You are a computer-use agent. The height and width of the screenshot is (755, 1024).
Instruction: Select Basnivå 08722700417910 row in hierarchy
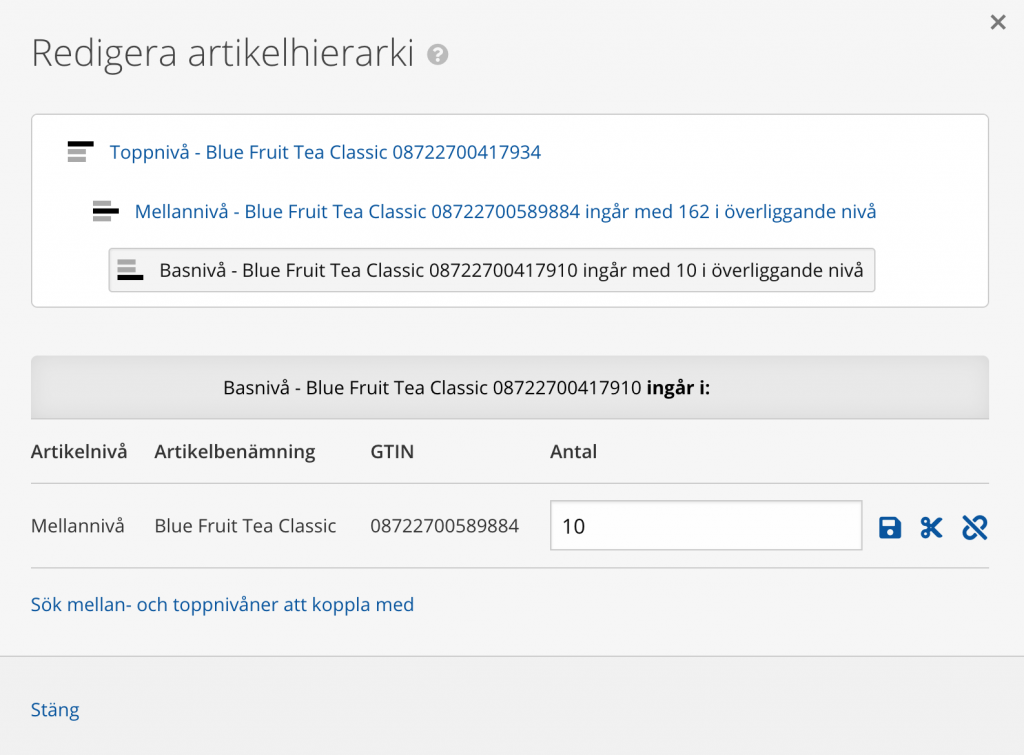(492, 270)
